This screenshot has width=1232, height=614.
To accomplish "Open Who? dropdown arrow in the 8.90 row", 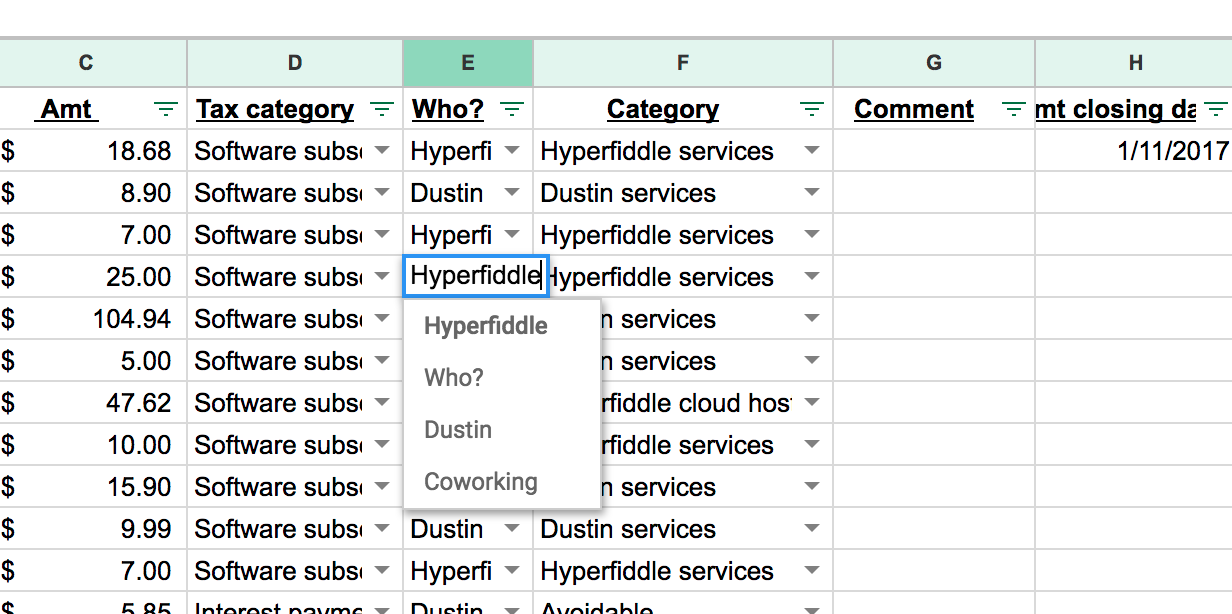I will [x=512, y=193].
